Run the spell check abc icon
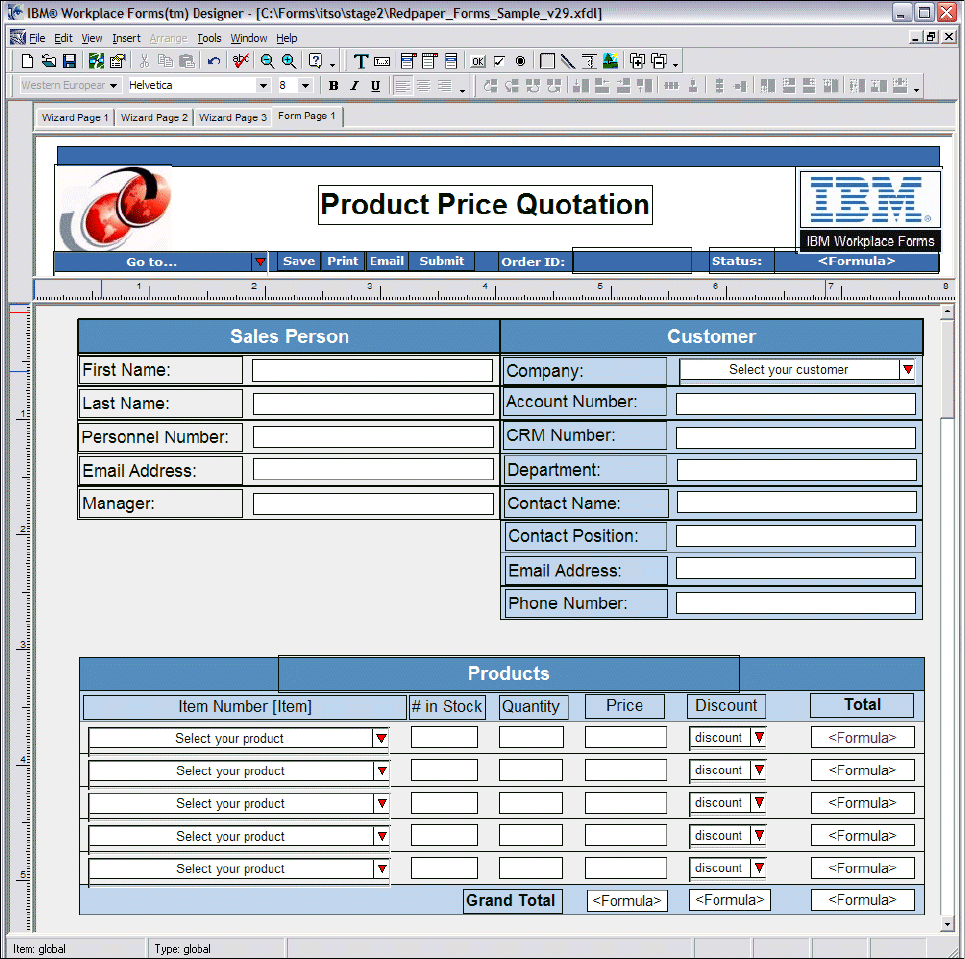Image resolution: width=965 pixels, height=959 pixels. point(240,61)
